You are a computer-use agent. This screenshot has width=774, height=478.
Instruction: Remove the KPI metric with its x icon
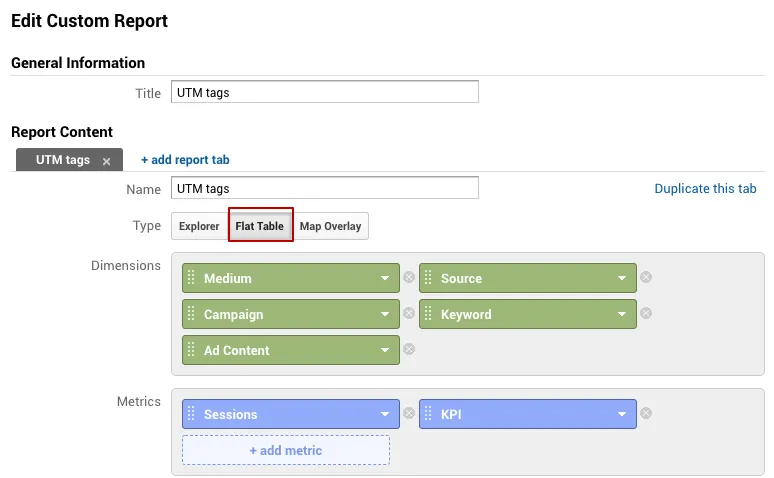(x=646, y=413)
